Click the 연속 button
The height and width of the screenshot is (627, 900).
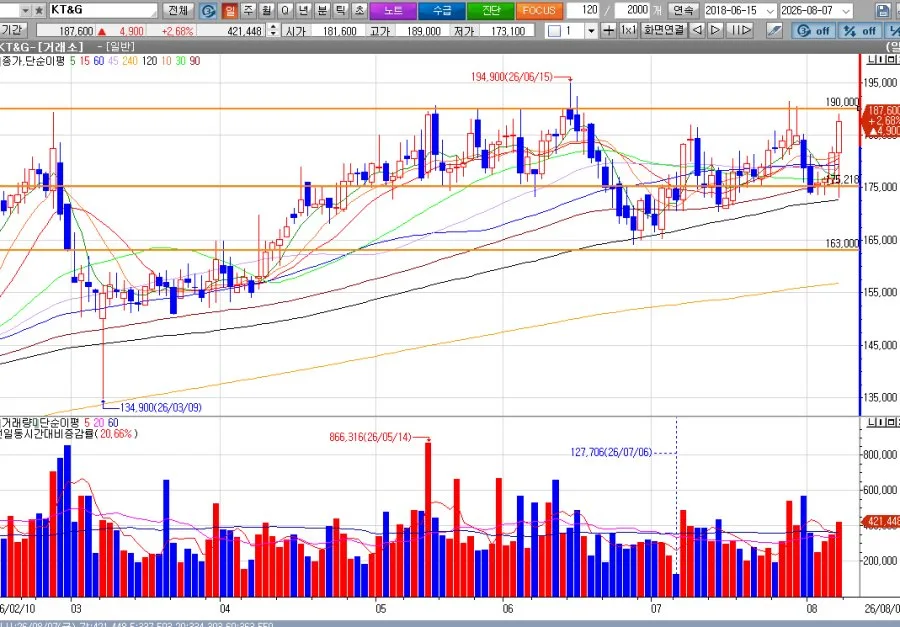[683, 10]
